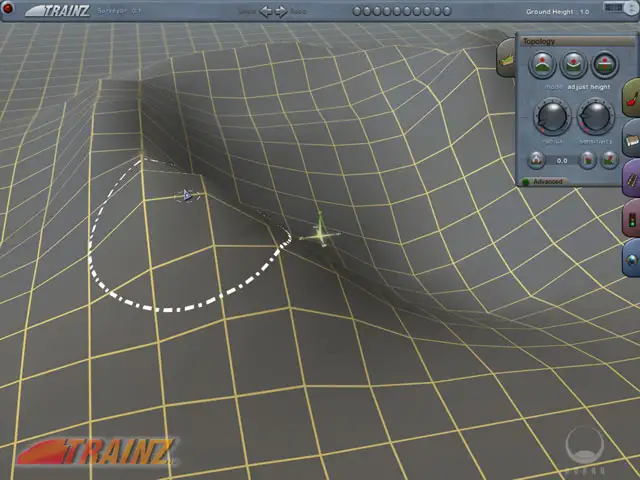
Task: Click the Trainz logo in top bar
Action: click(58, 11)
